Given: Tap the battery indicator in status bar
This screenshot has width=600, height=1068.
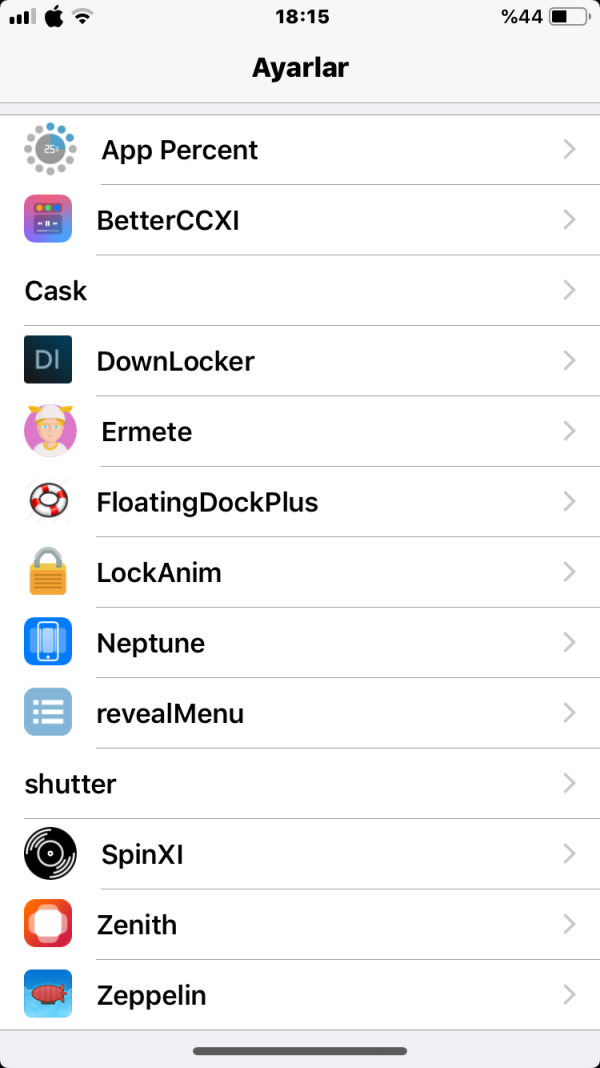Looking at the screenshot, I should click(x=570, y=17).
